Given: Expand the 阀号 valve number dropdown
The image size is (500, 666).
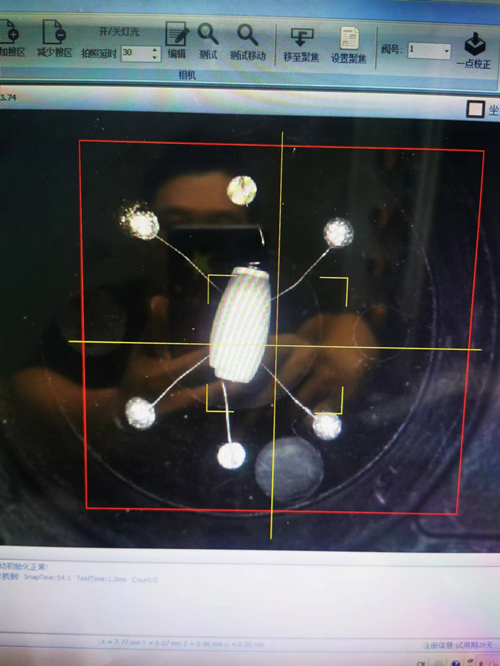Looking at the screenshot, I should [446, 51].
